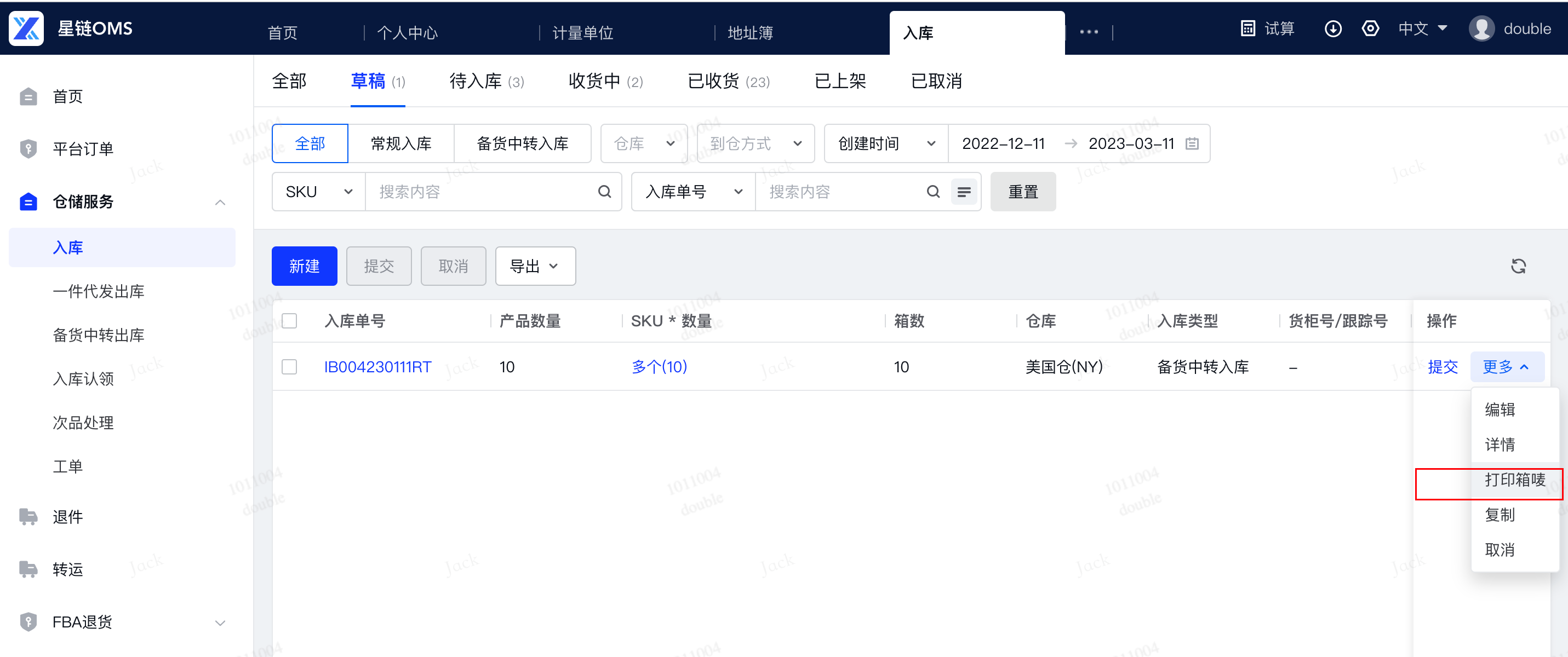This screenshot has height=657, width=1568.
Task: Open 次品处理 in the sidebar
Action: click(x=83, y=423)
